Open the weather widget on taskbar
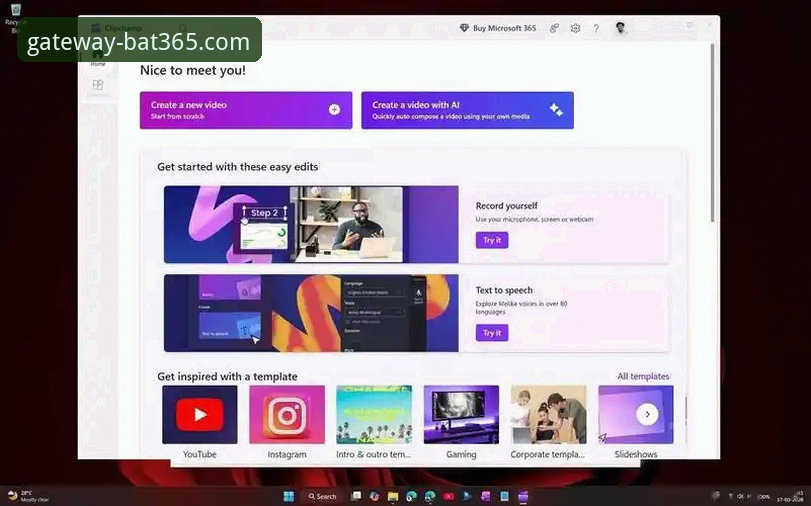This screenshot has height=506, width=811. click(29, 496)
